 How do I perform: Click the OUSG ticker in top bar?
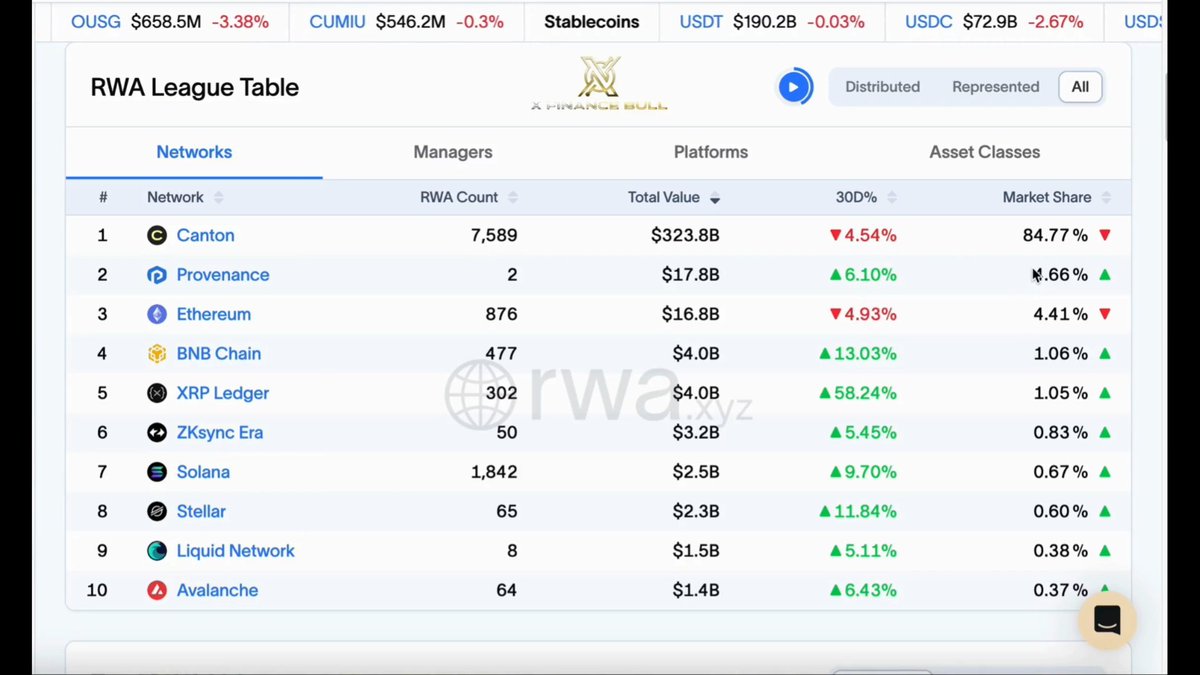[96, 21]
